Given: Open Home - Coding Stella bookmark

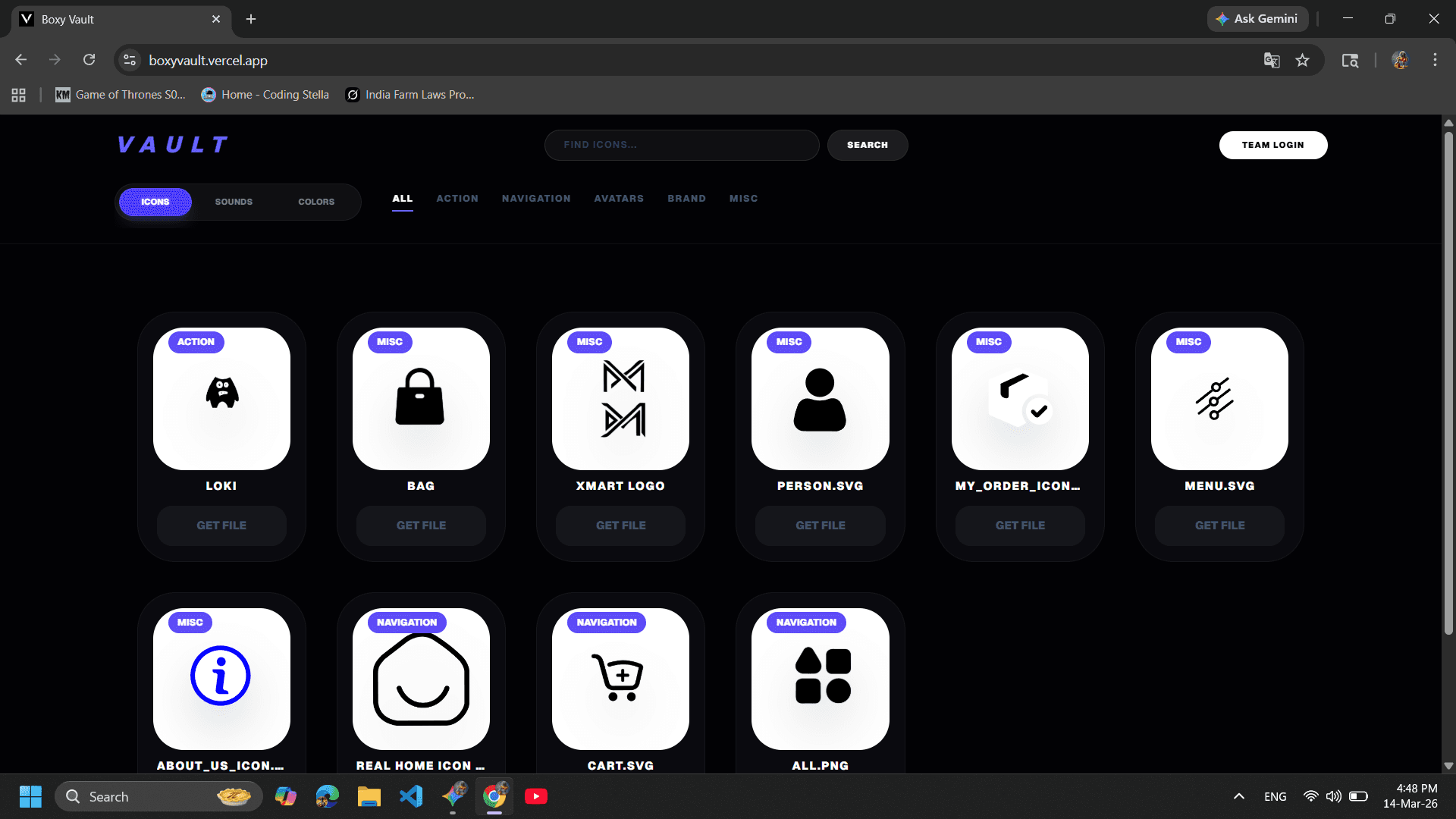Looking at the screenshot, I should [265, 95].
